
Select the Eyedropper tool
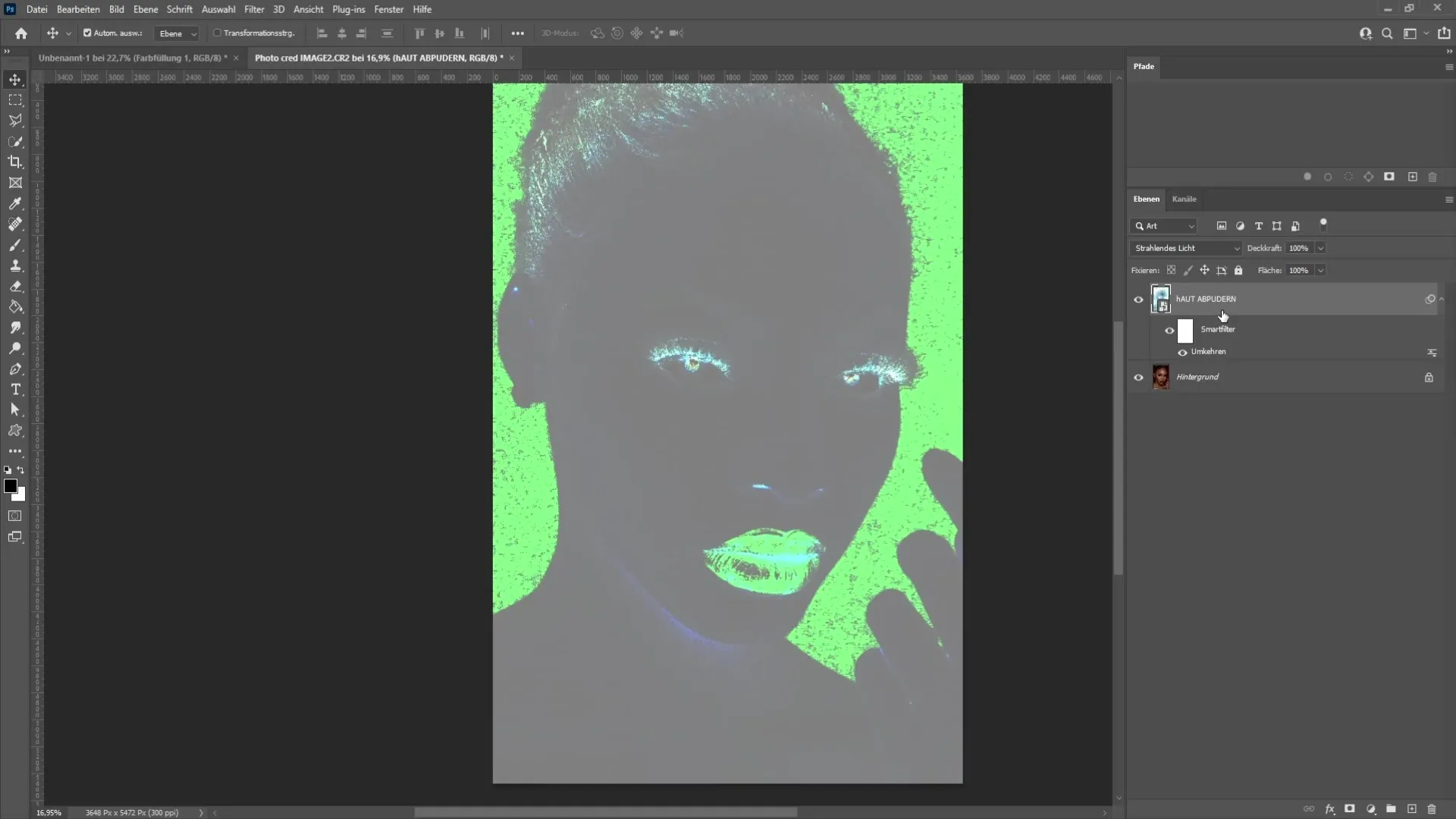pos(15,203)
